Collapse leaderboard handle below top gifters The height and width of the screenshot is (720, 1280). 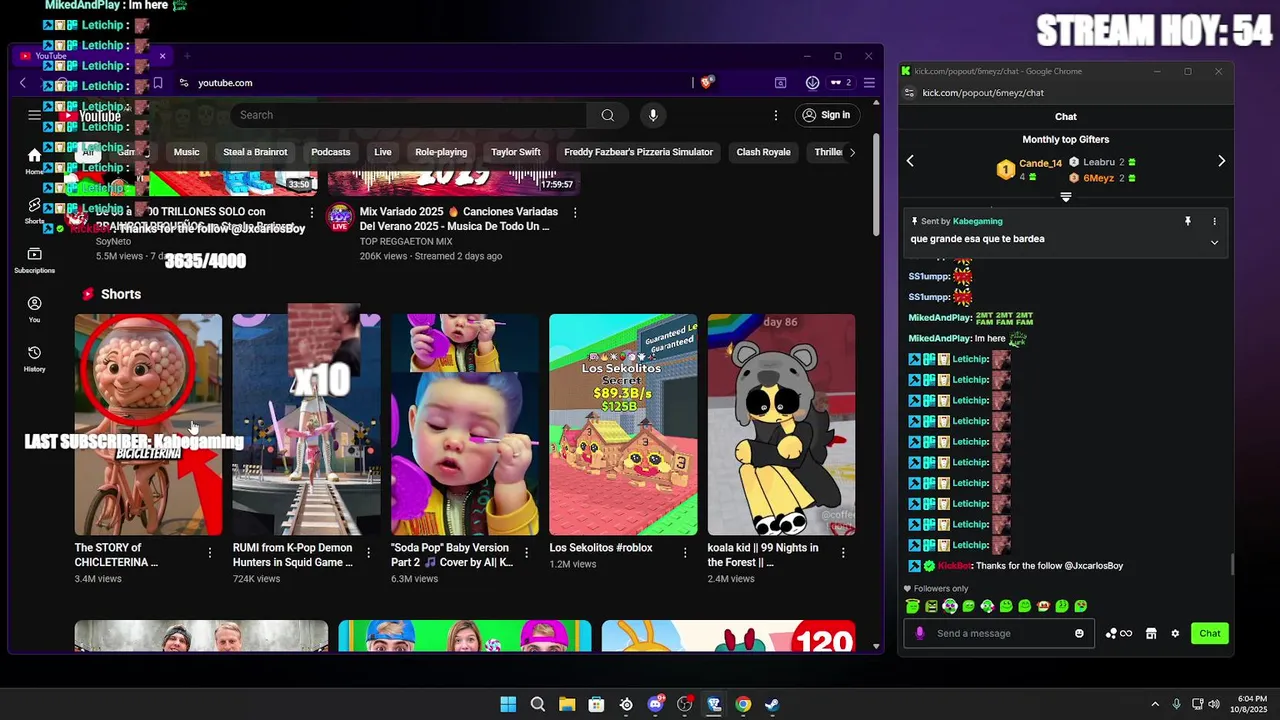(x=1066, y=197)
